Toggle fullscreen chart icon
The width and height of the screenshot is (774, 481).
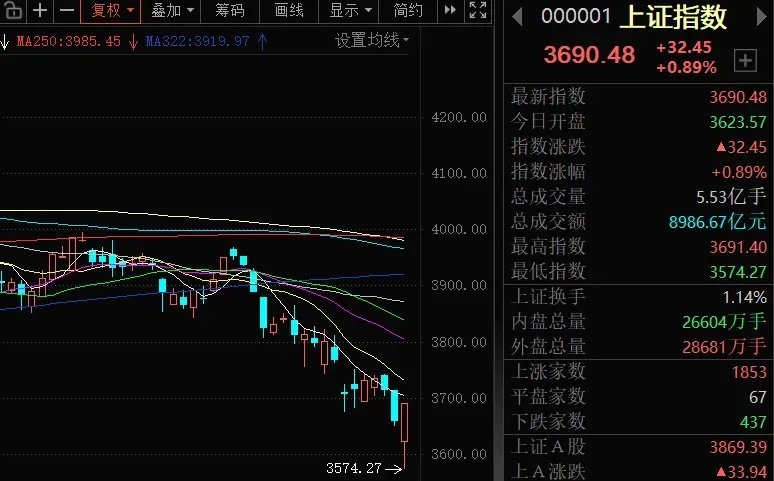478,10
